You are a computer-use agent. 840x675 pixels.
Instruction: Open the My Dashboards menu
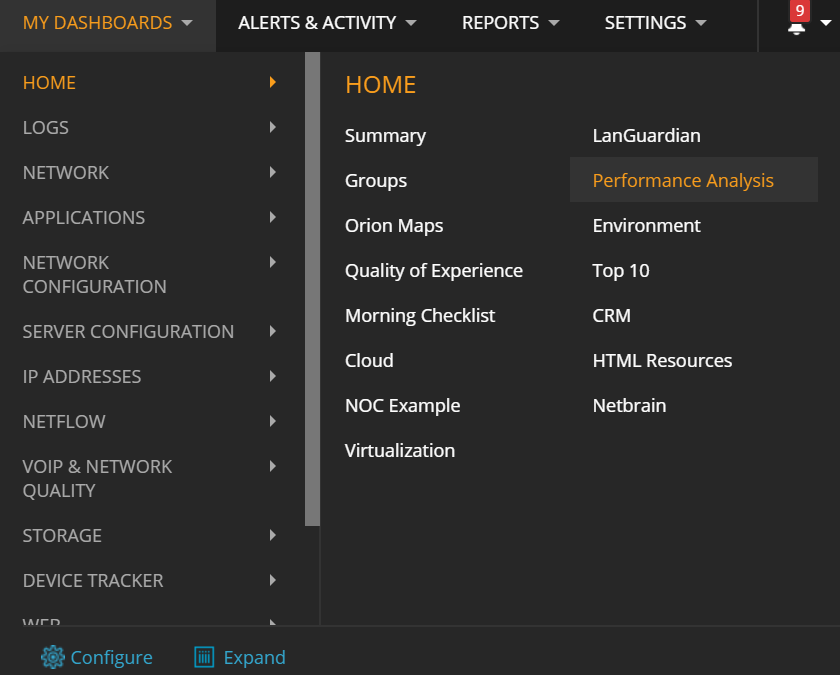108,23
